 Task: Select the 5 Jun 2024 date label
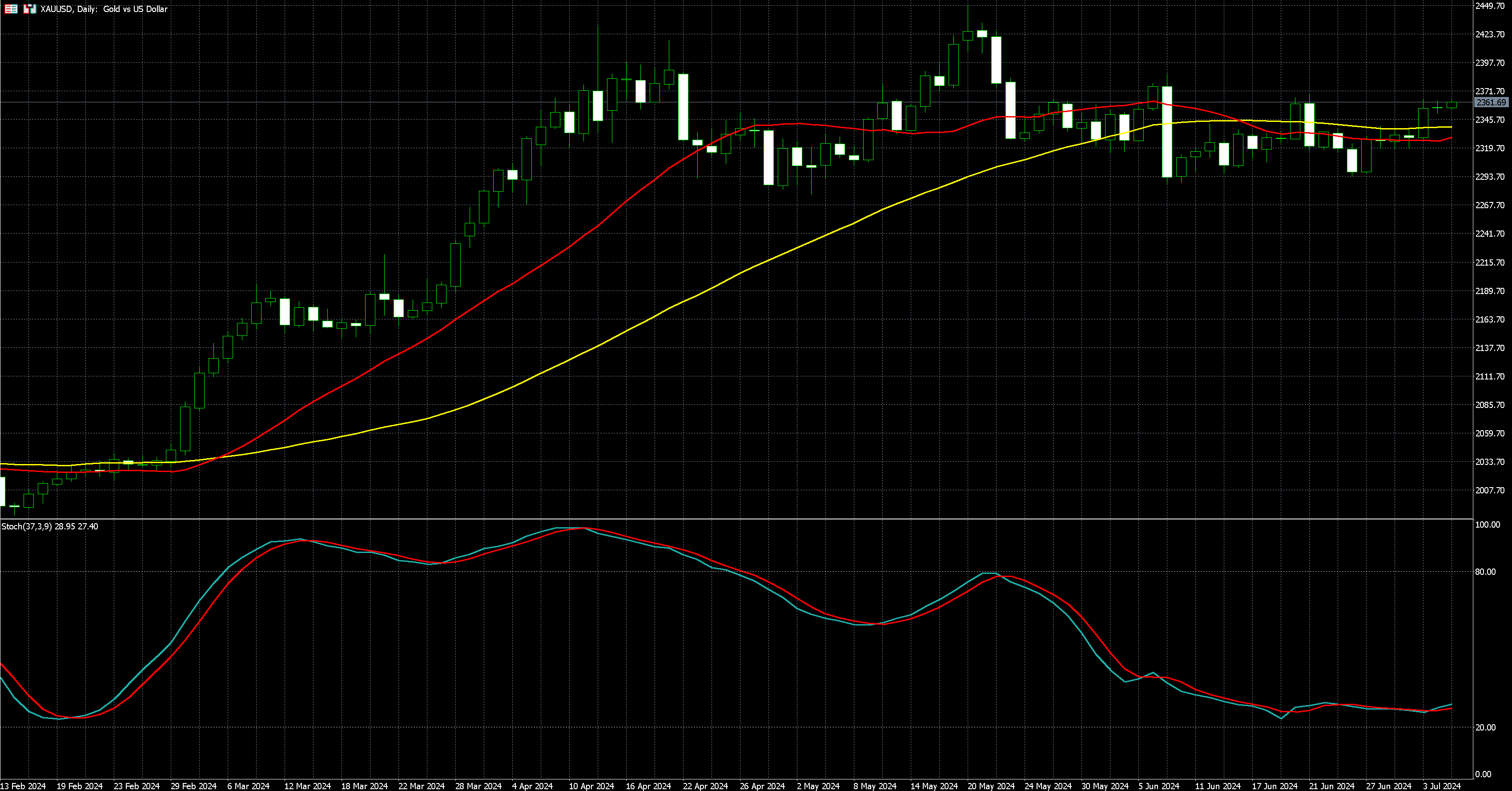pyautogui.click(x=1159, y=786)
